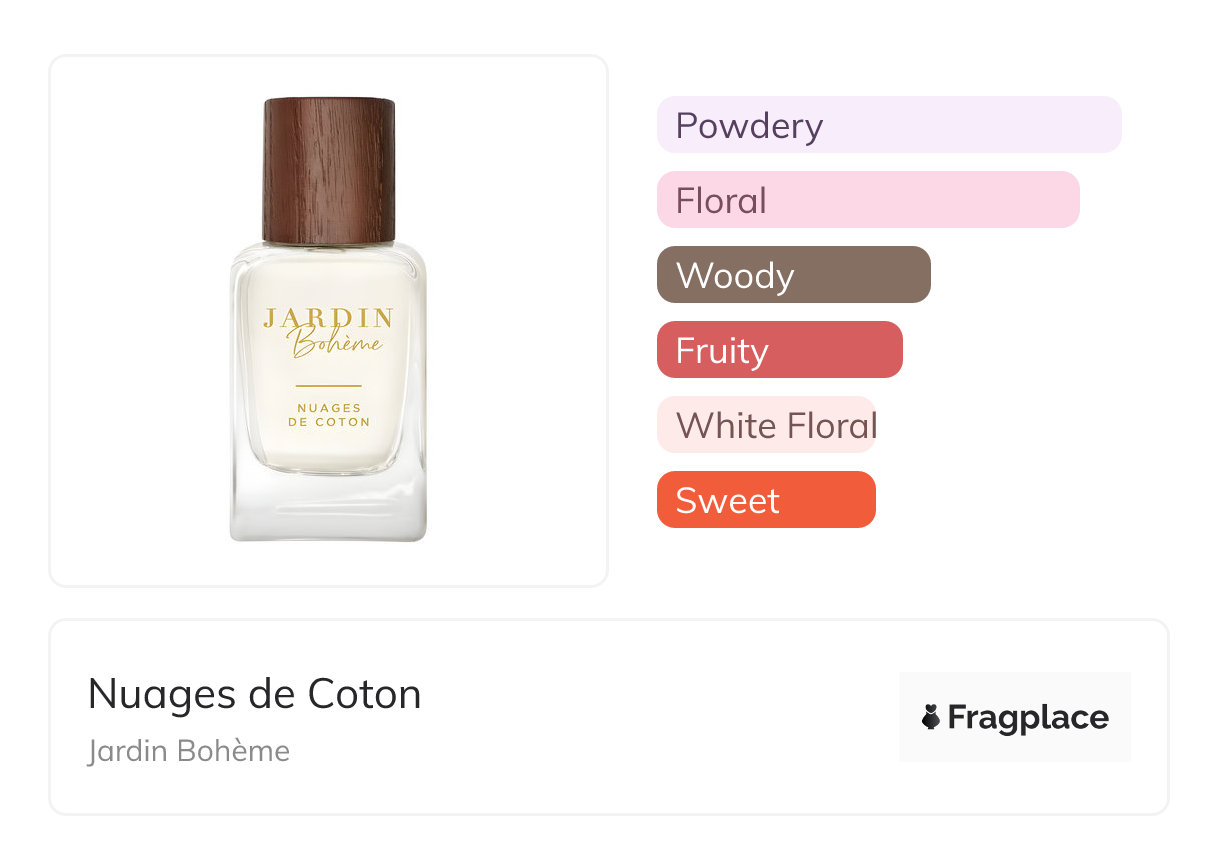The height and width of the screenshot is (864, 1218).
Task: Select the pink Floral accord bar
Action: point(868,200)
